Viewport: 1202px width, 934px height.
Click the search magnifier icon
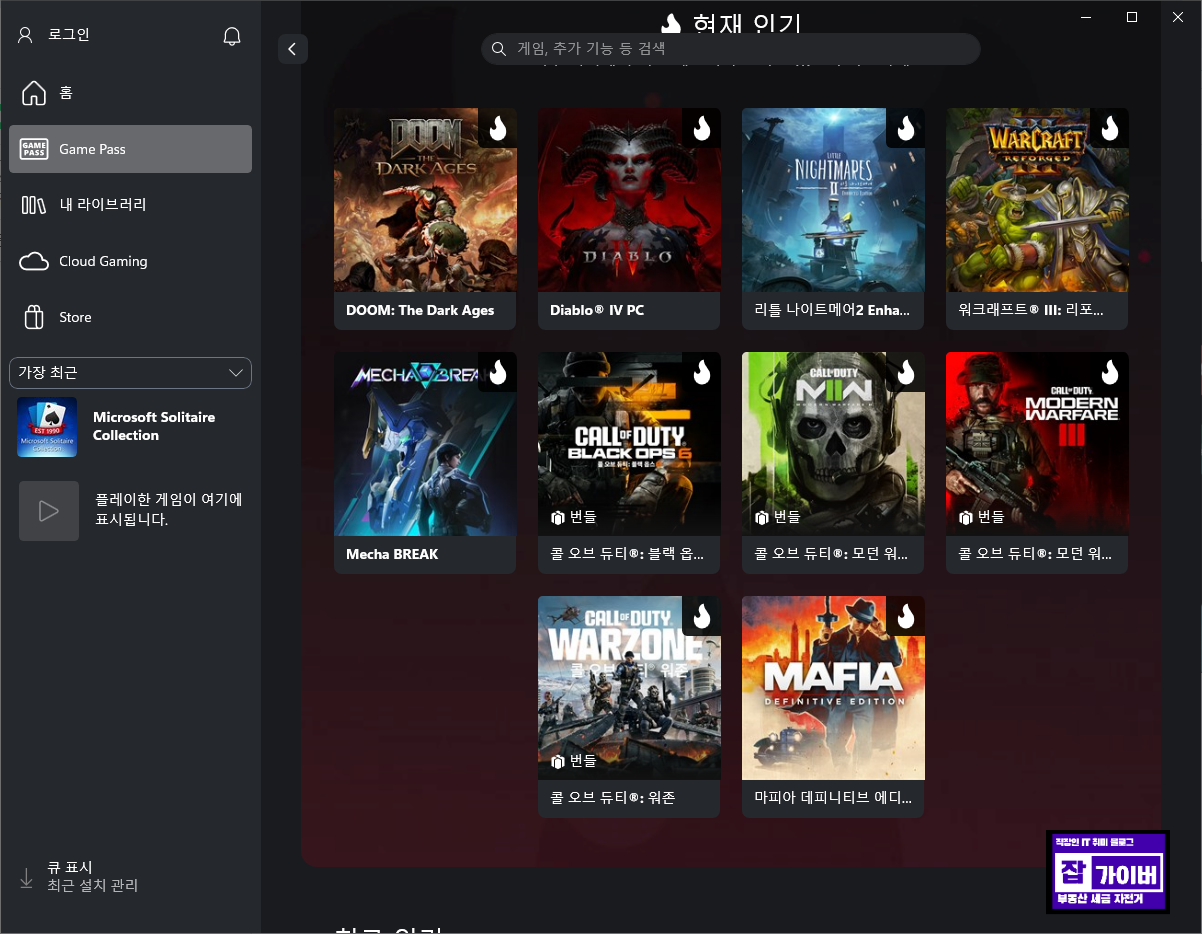pyautogui.click(x=499, y=49)
